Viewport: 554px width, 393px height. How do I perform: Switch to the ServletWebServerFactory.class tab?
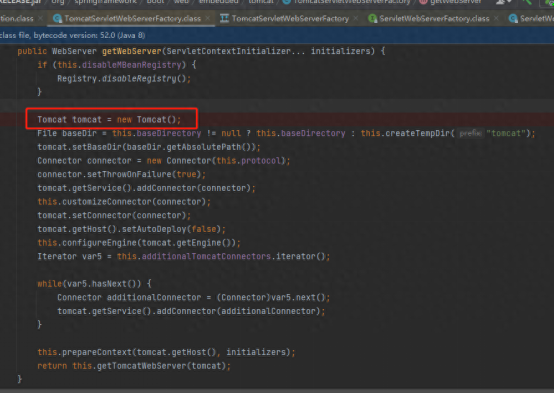pyautogui.click(x=429, y=18)
